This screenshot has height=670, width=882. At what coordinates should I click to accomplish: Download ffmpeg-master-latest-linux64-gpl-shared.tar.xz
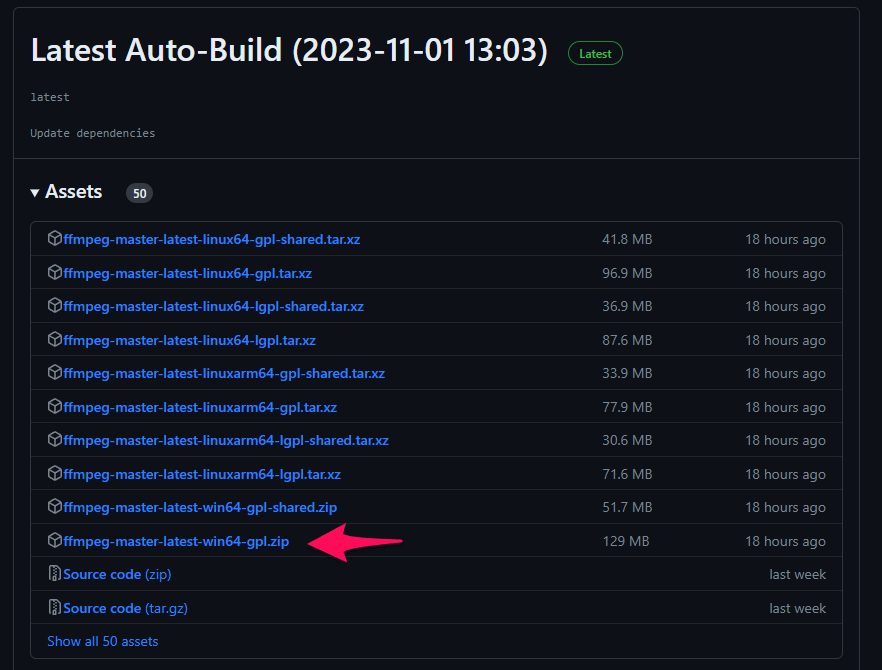(x=212, y=239)
